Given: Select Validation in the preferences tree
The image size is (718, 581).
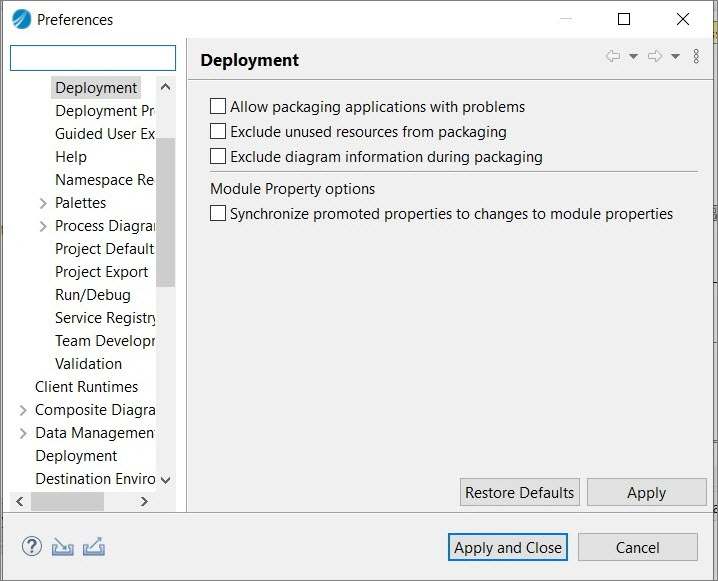Looking at the screenshot, I should [88, 364].
